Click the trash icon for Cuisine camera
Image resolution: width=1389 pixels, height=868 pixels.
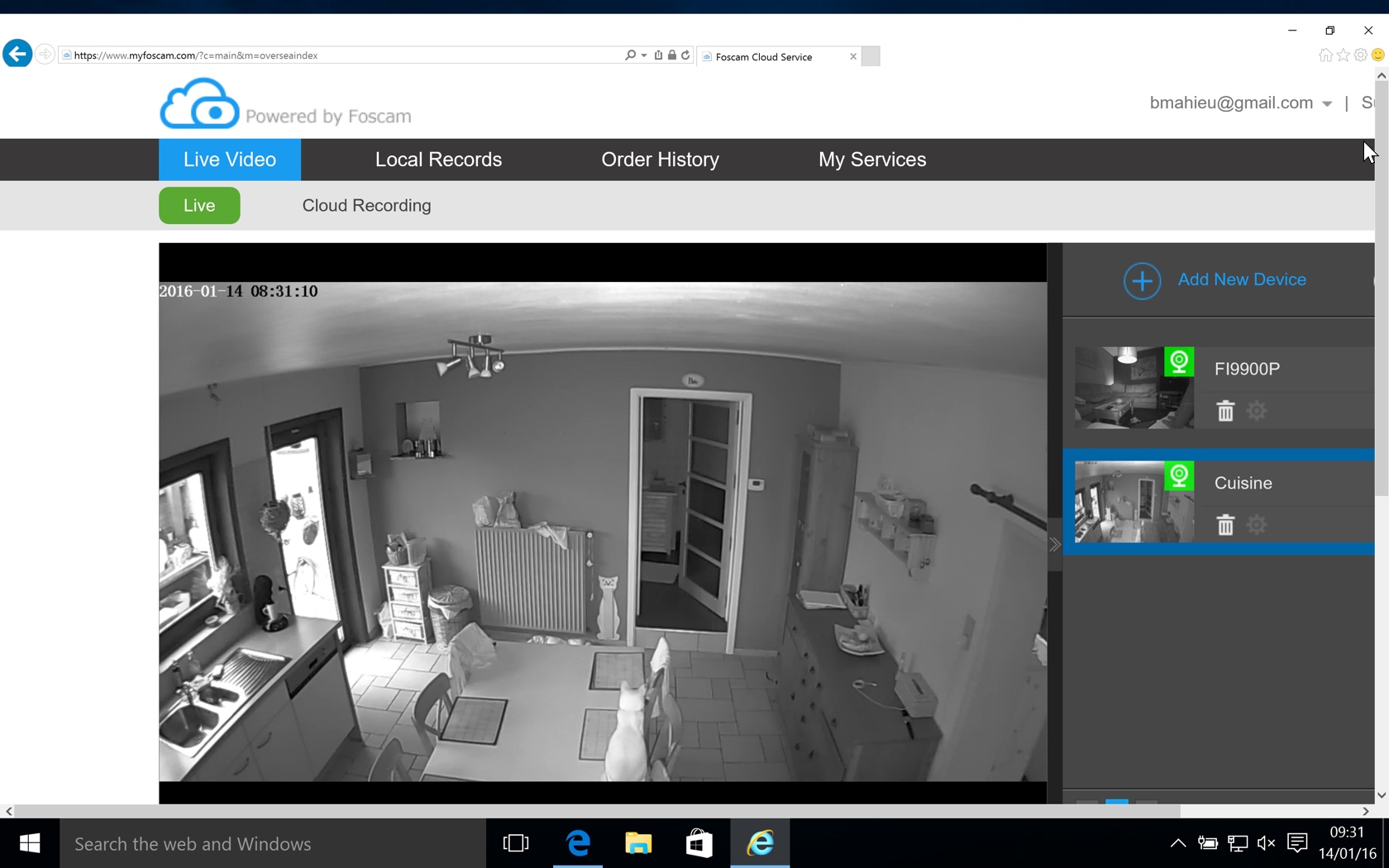tap(1225, 525)
